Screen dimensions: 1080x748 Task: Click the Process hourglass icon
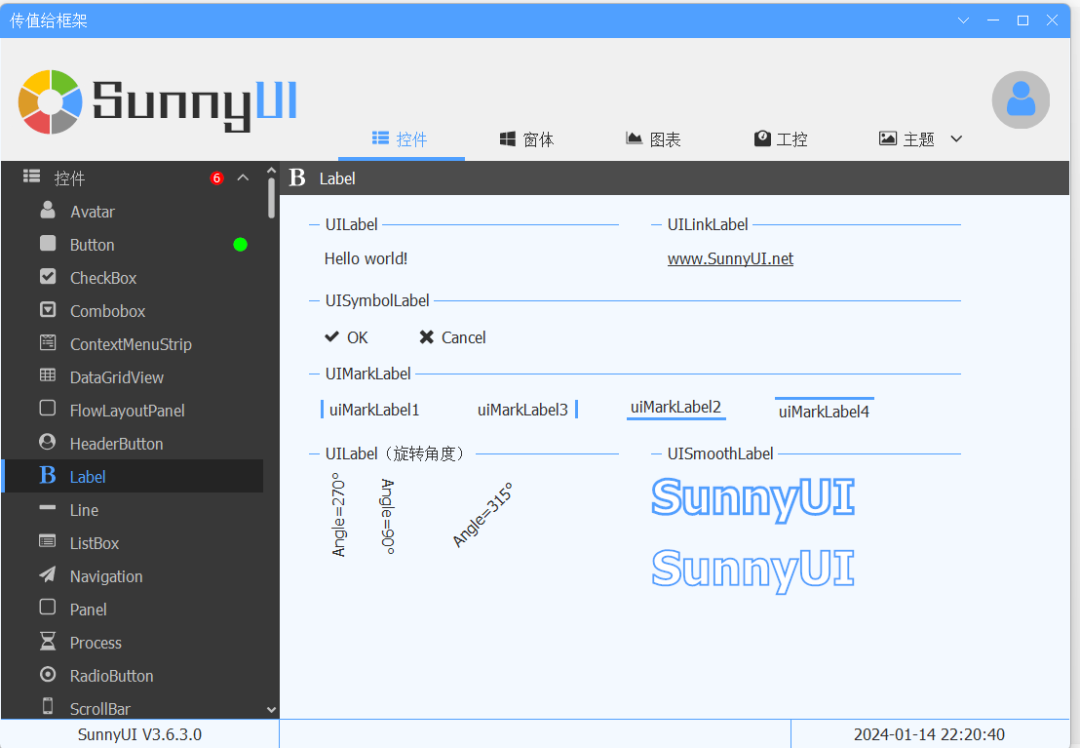[48, 641]
